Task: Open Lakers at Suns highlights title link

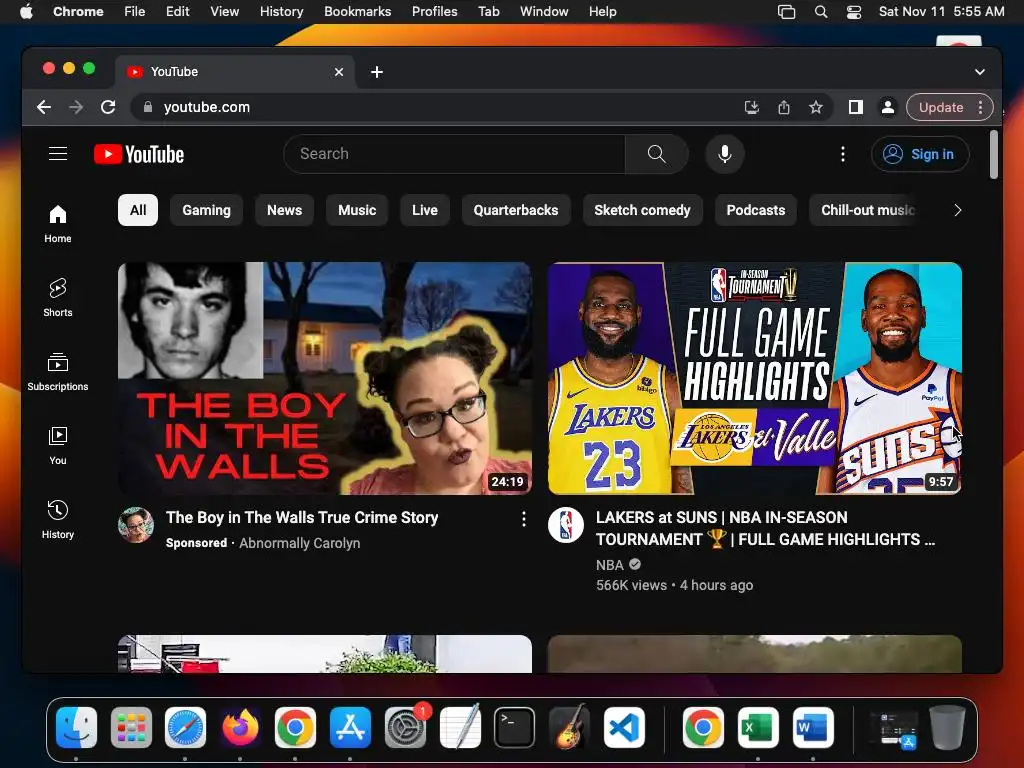Action: (x=765, y=528)
